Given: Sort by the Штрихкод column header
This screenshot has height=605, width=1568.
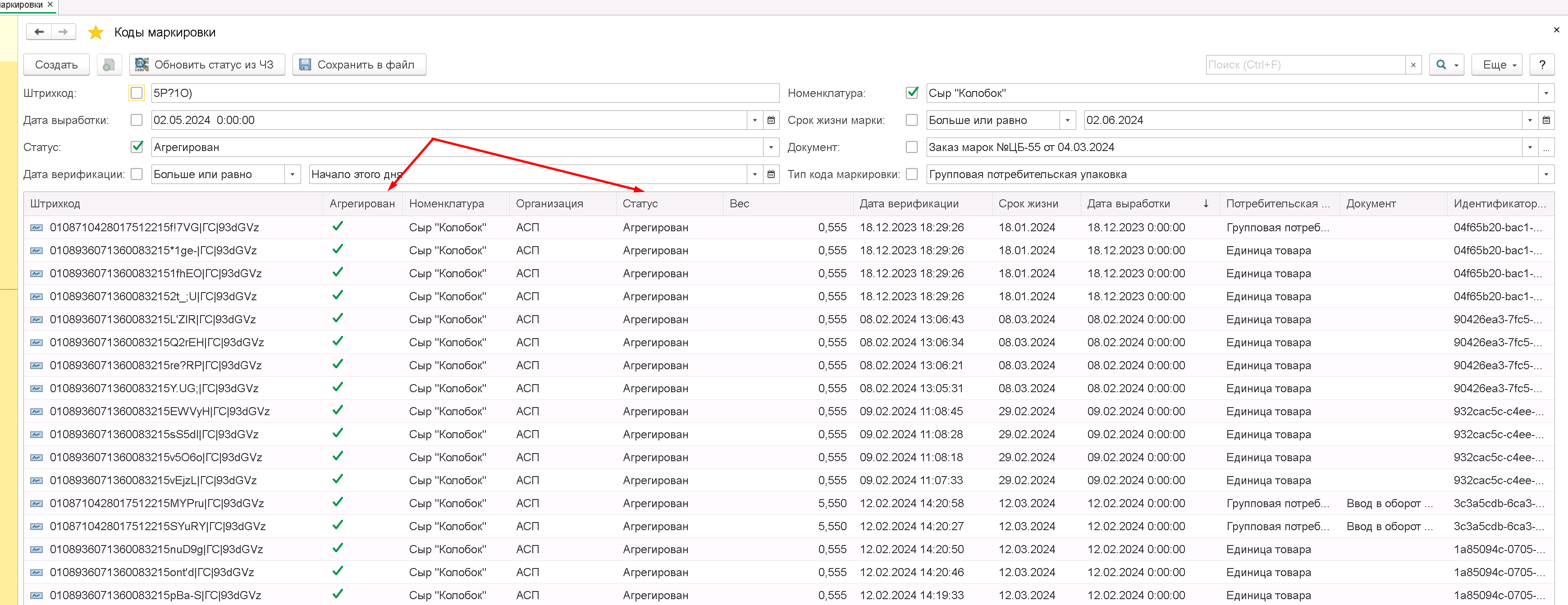Looking at the screenshot, I should (x=173, y=203).
